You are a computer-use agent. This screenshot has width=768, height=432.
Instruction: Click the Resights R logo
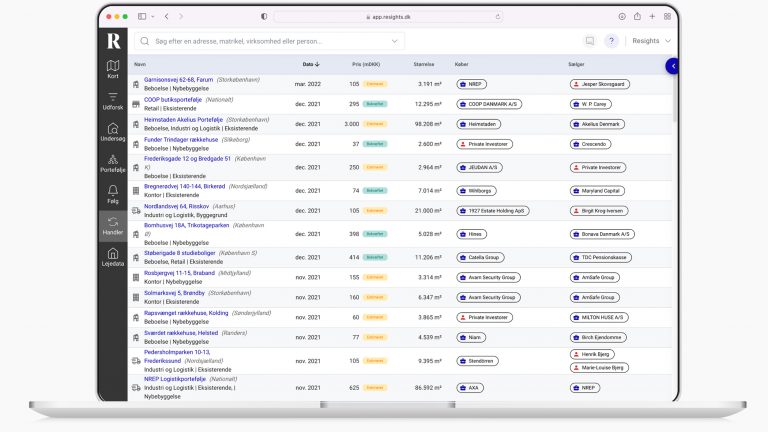pyautogui.click(x=114, y=41)
